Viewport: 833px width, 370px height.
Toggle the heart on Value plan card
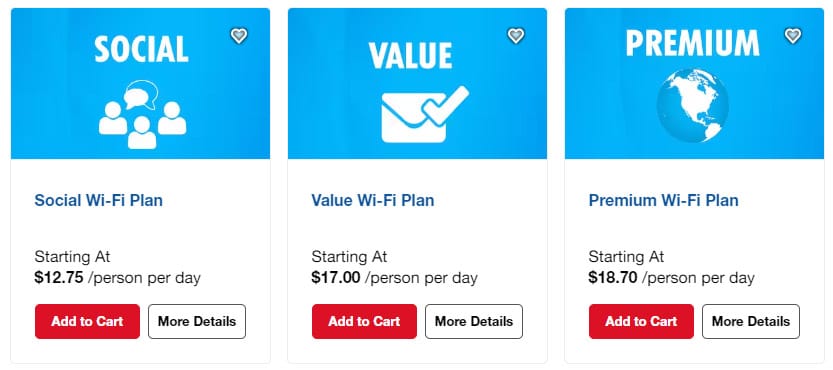[516, 36]
